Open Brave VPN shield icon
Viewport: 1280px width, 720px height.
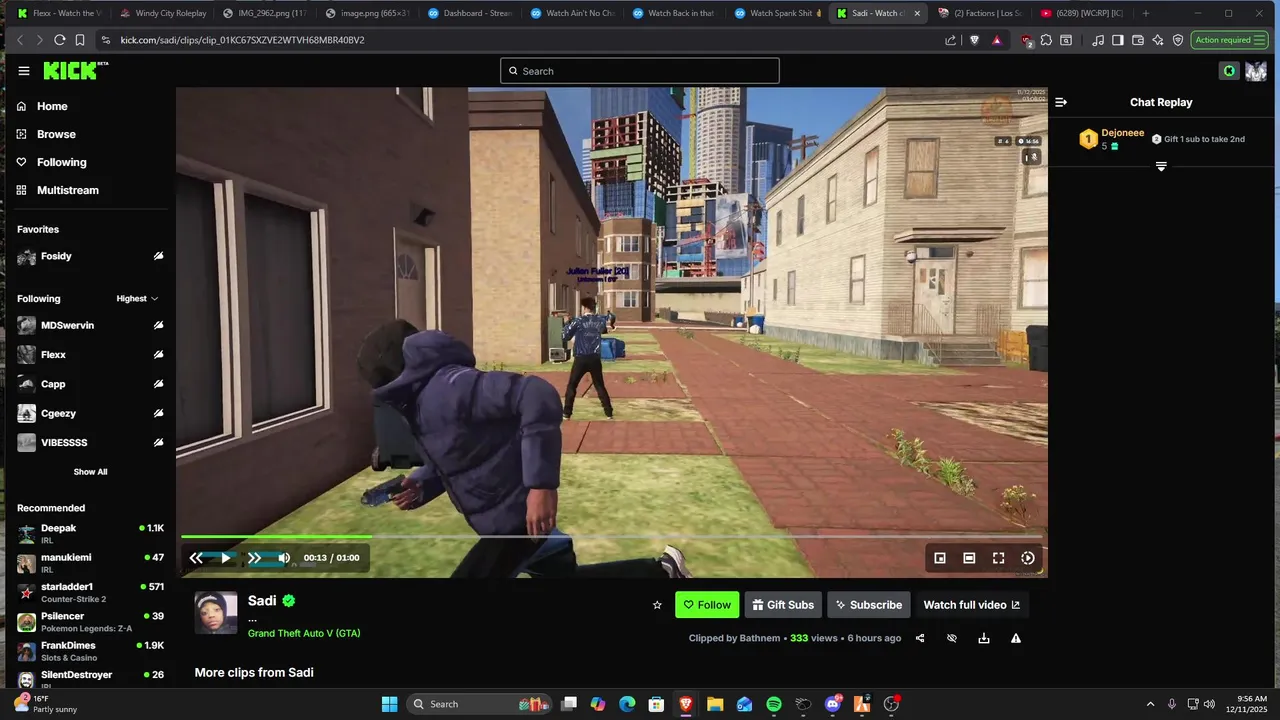[x=1178, y=40]
